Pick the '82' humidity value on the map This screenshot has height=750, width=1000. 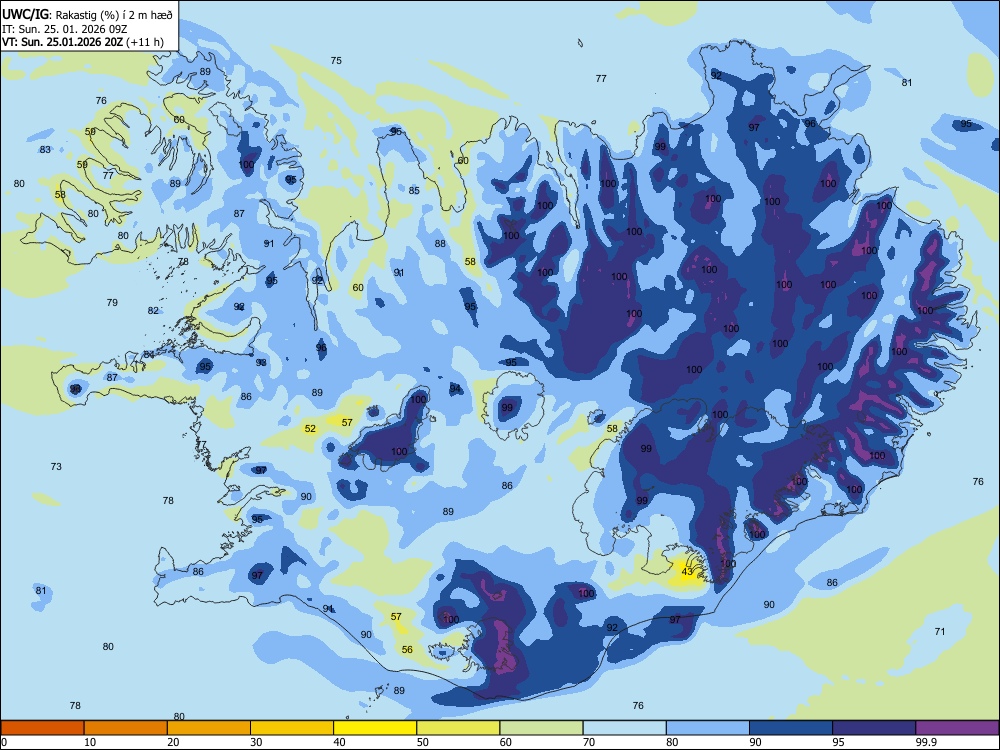pos(153,311)
